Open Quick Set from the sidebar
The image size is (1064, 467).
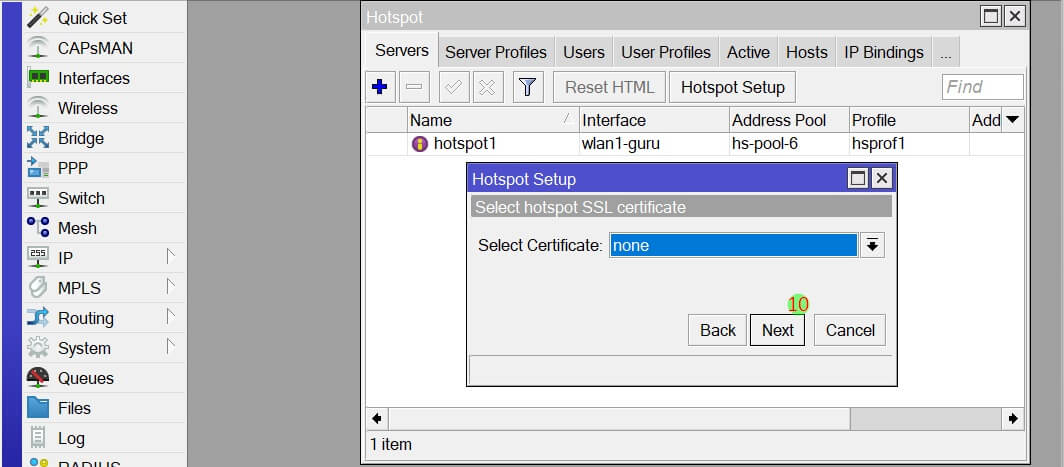click(x=92, y=18)
